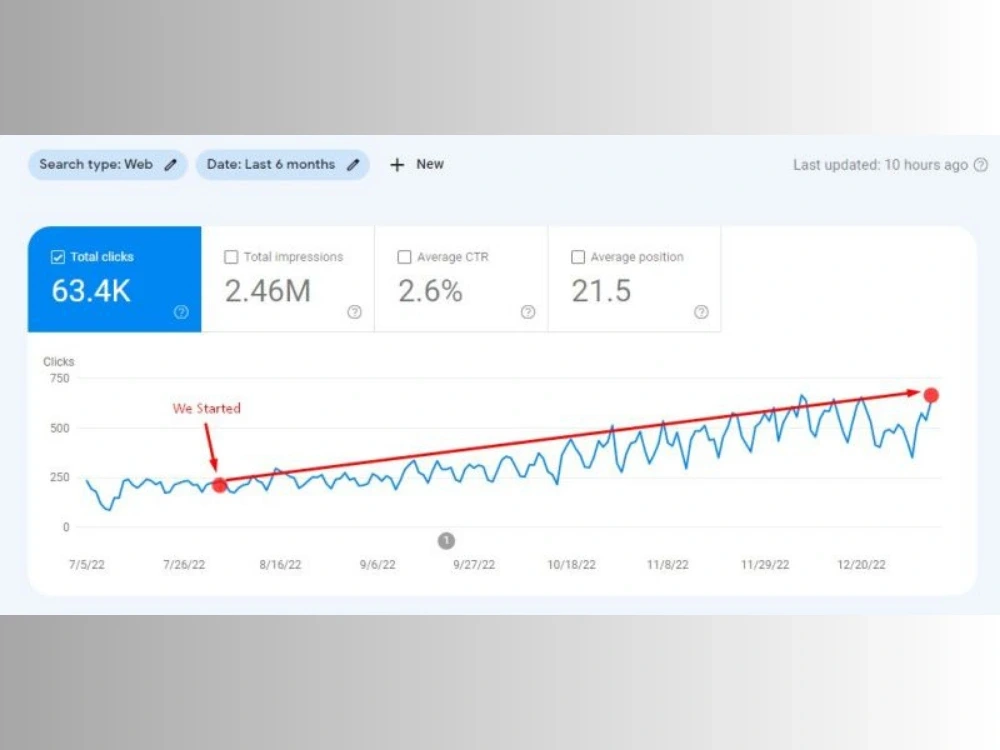Screen dimensions: 1000x750
Task: Click the 750 y-axis label
Action: click(x=59, y=378)
